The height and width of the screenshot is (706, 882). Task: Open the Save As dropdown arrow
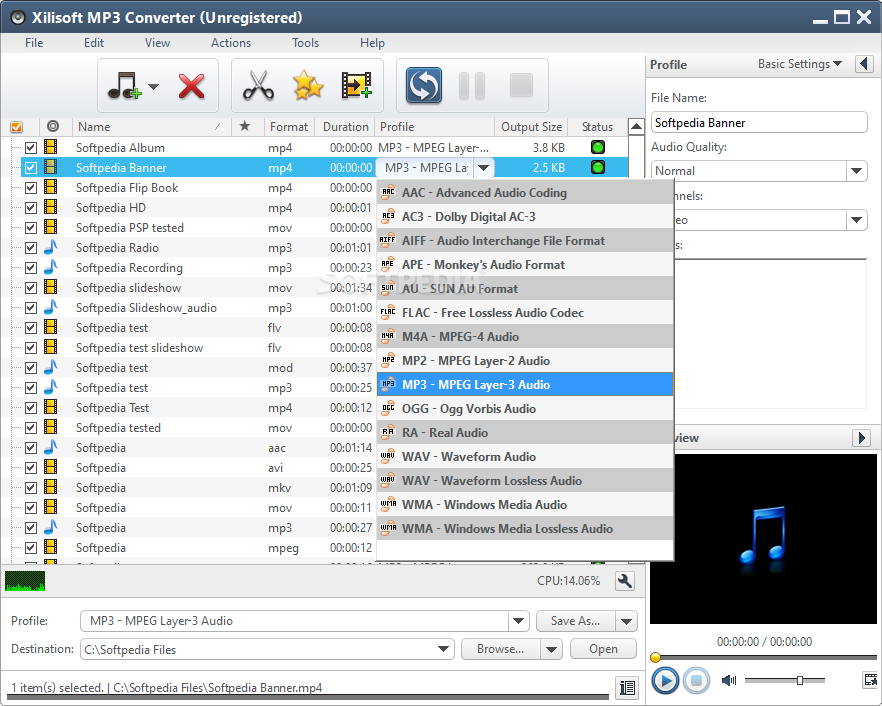click(626, 621)
